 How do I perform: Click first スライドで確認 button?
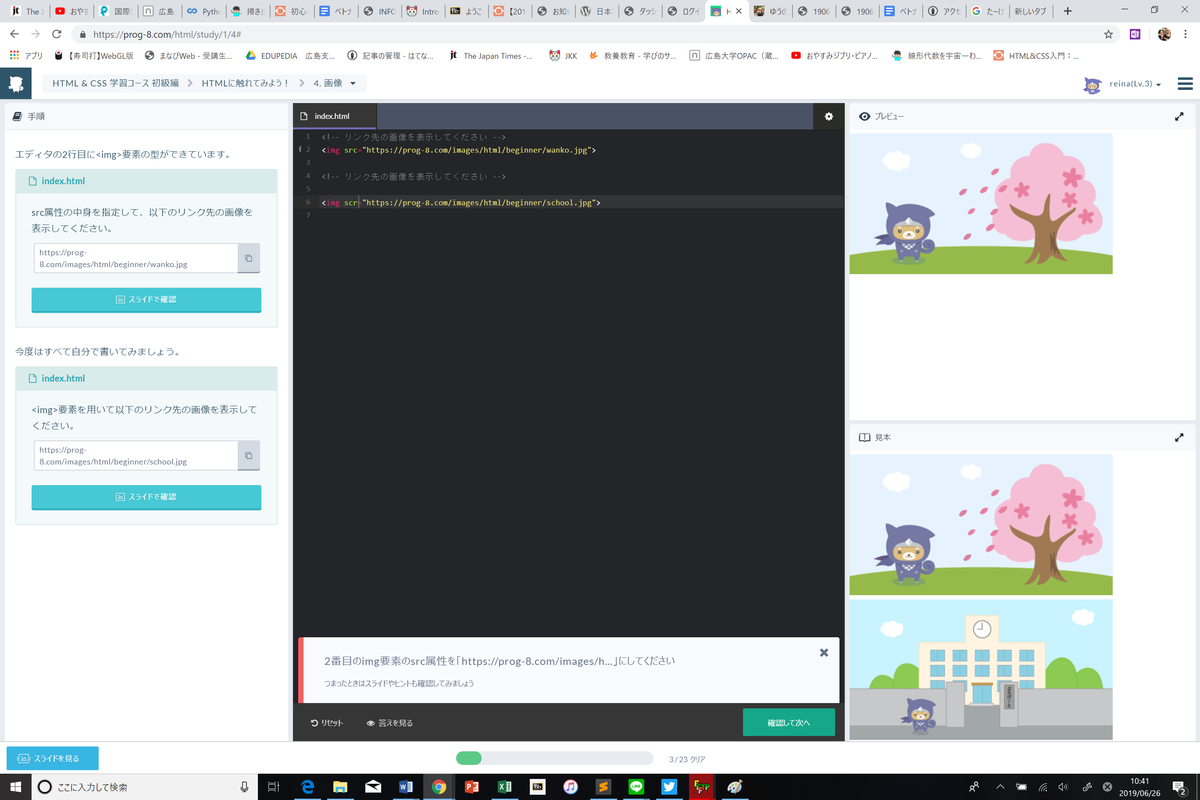pos(146,299)
